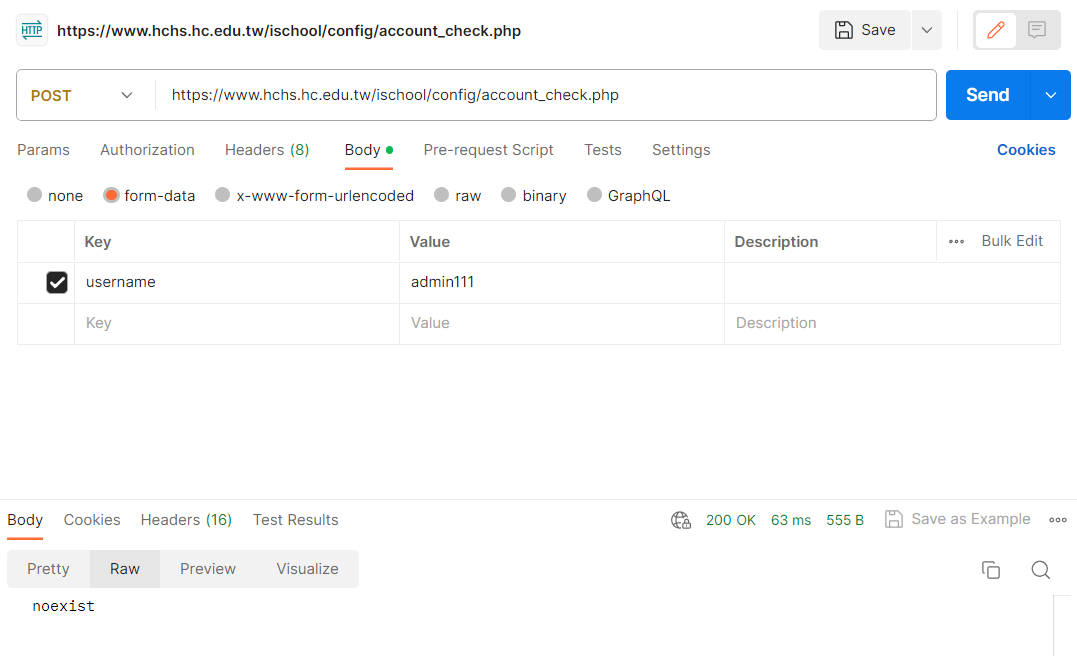
Task: Switch response view to Raw
Action: (125, 569)
